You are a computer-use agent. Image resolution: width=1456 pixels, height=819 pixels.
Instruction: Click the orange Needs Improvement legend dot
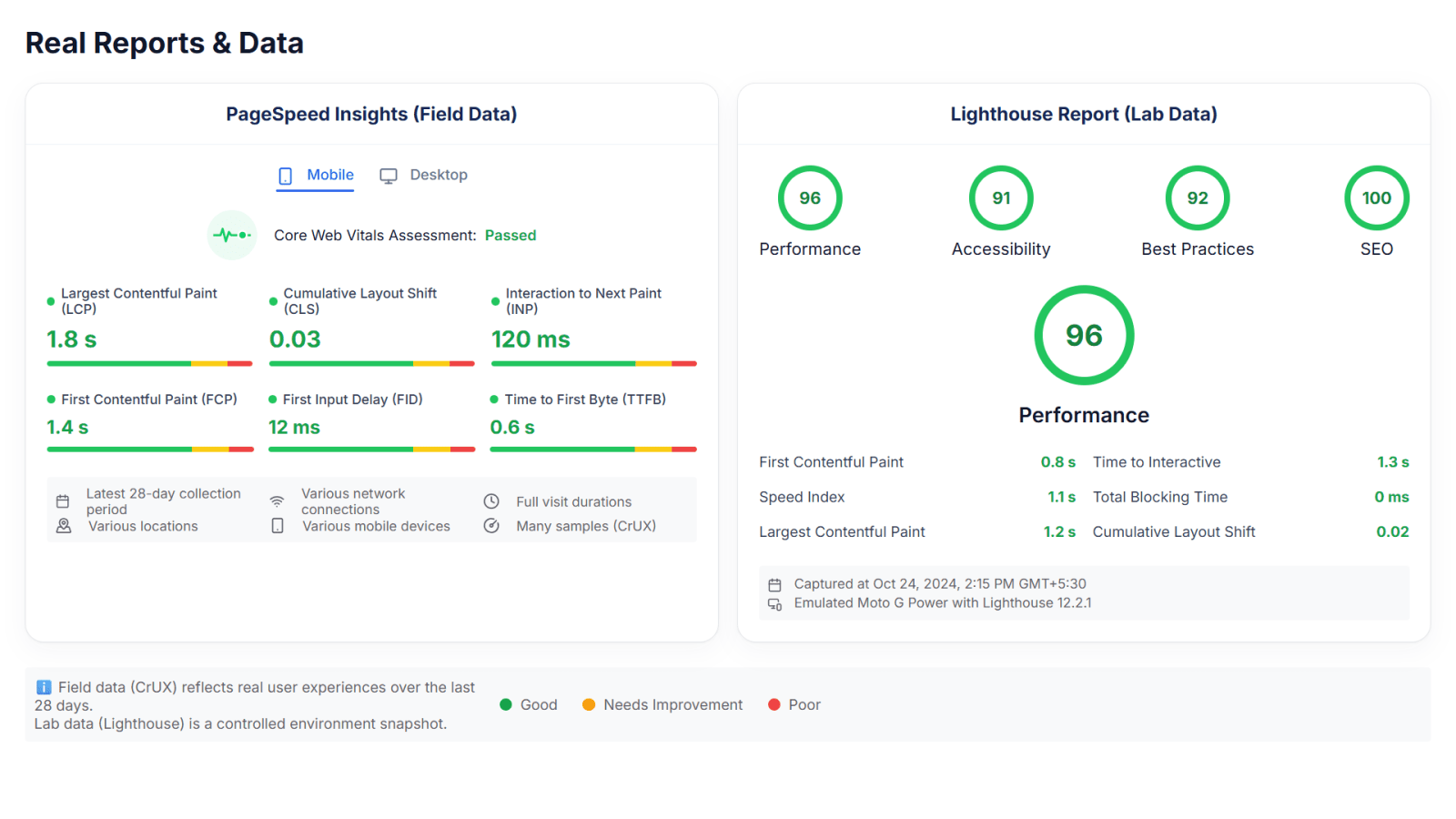click(589, 704)
